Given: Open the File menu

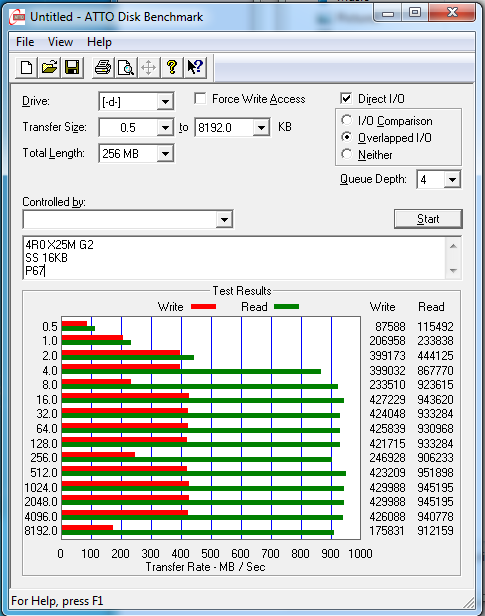Looking at the screenshot, I should click(x=25, y=42).
